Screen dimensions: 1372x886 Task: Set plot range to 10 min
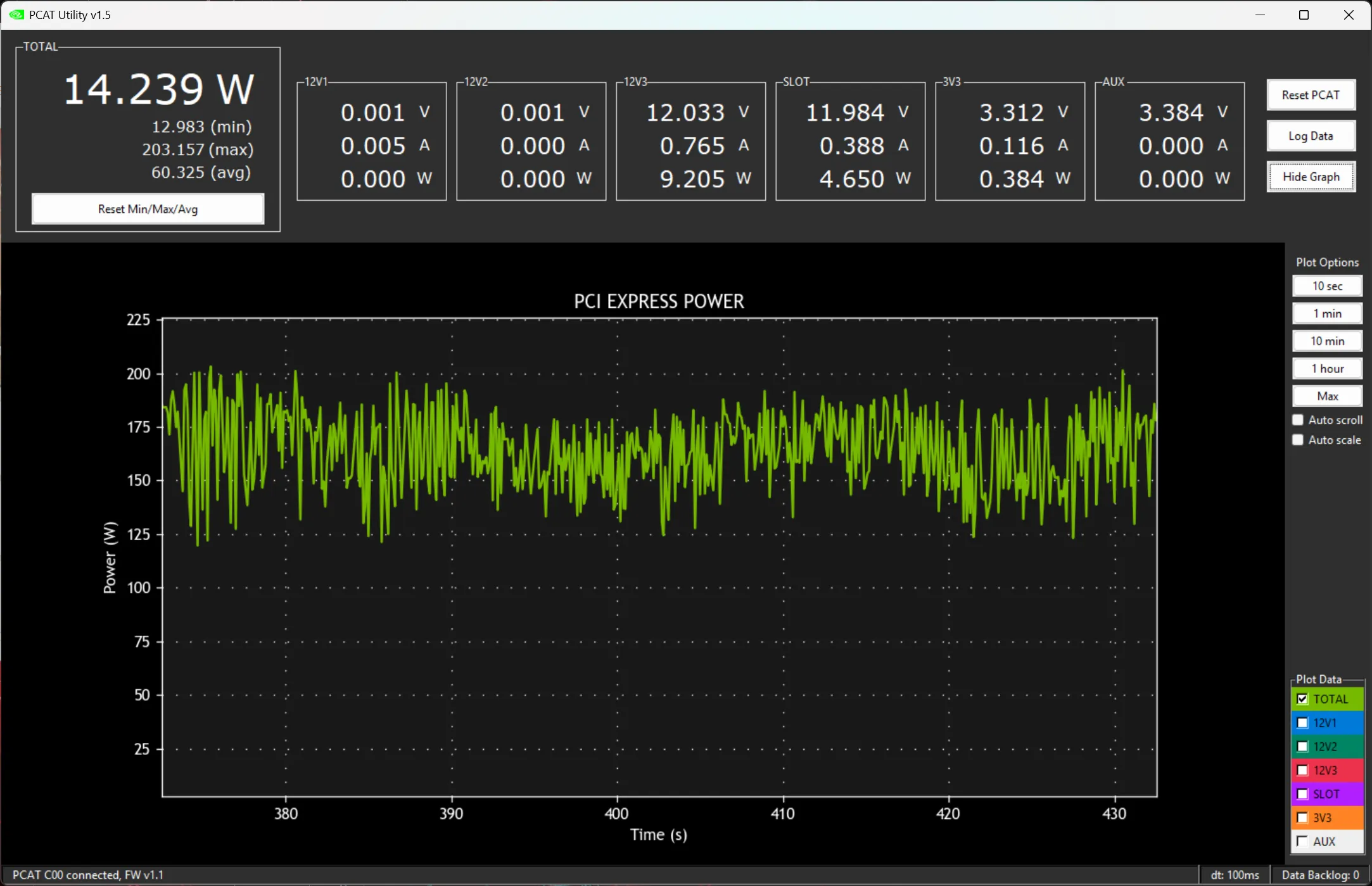click(x=1327, y=341)
